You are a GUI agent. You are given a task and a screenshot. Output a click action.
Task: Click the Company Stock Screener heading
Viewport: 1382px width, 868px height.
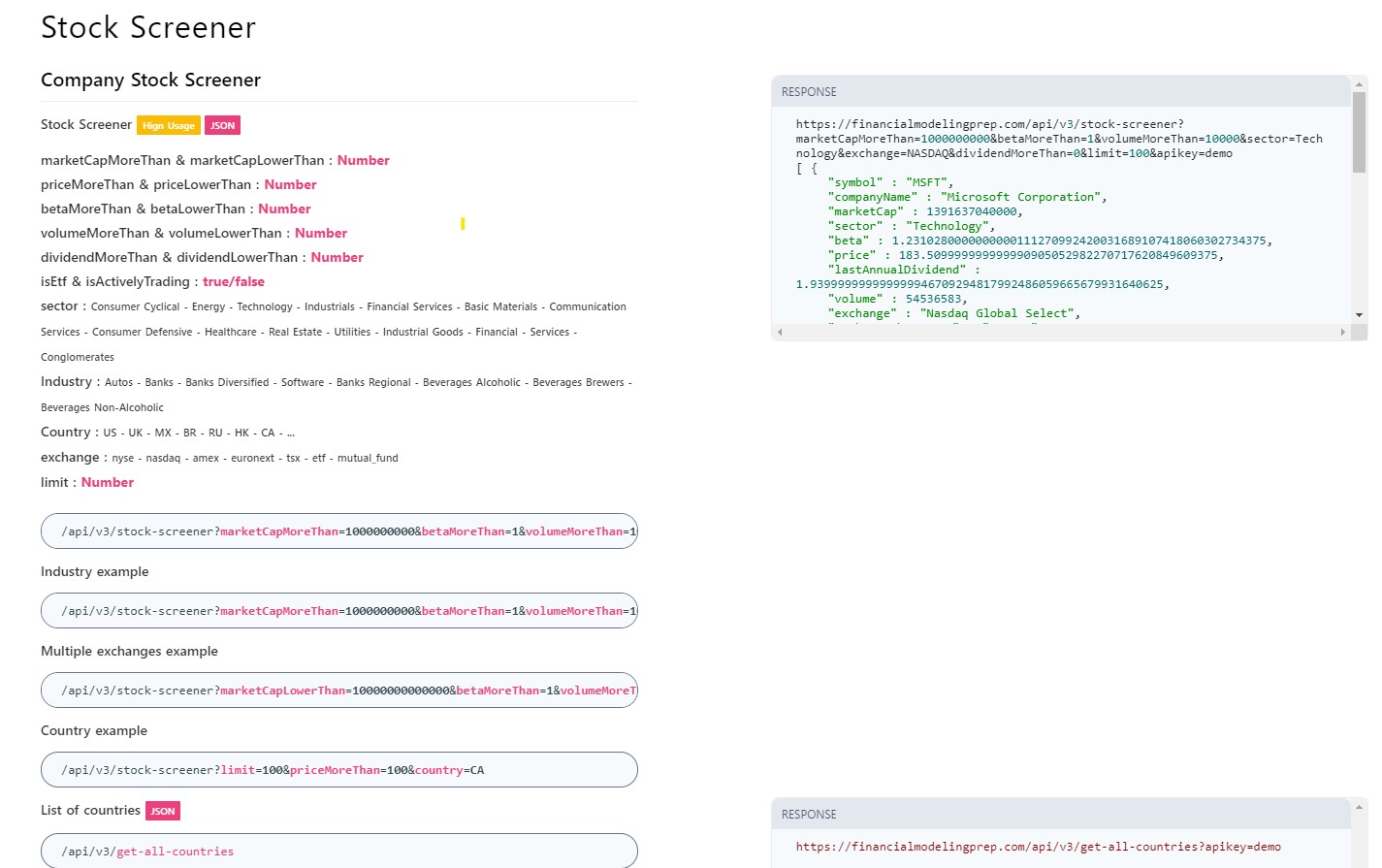point(150,80)
